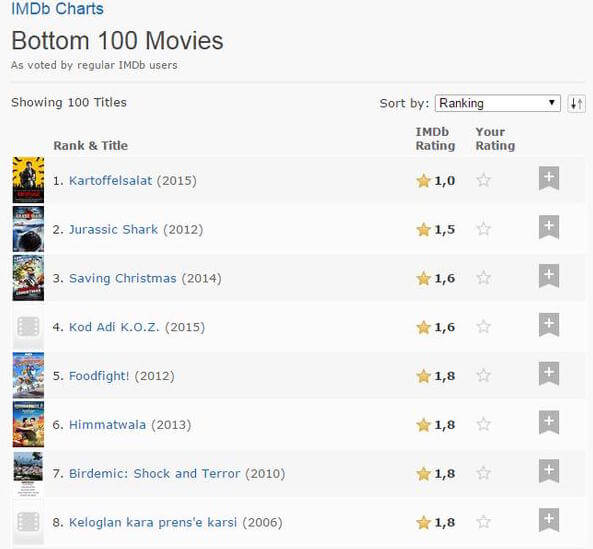
Task: Add Himmatwala to watchlist ribbon
Action: pos(549,422)
